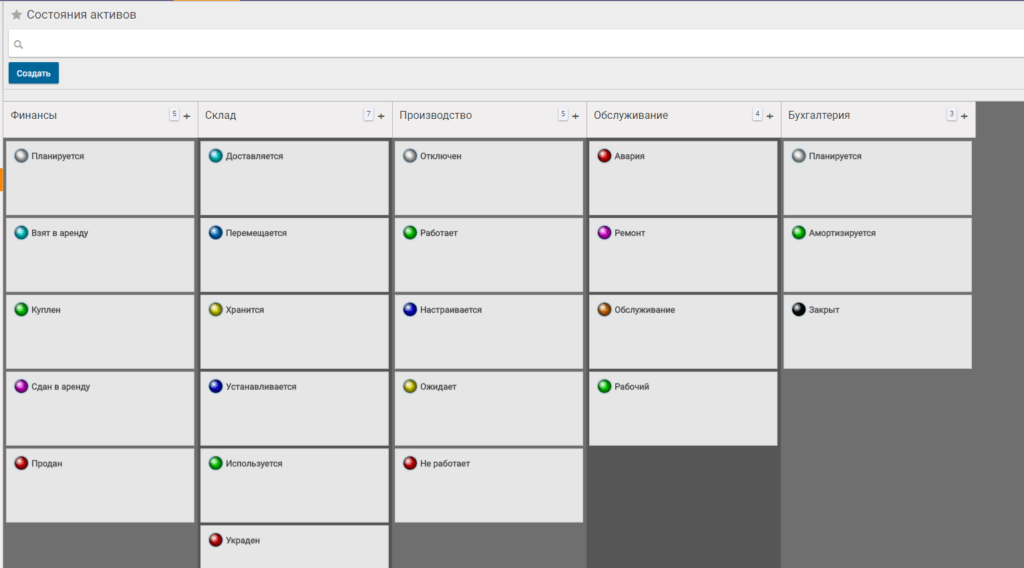1024x568 pixels.
Task: Click the teal ball of Взят в аренду
Action: 22,232
